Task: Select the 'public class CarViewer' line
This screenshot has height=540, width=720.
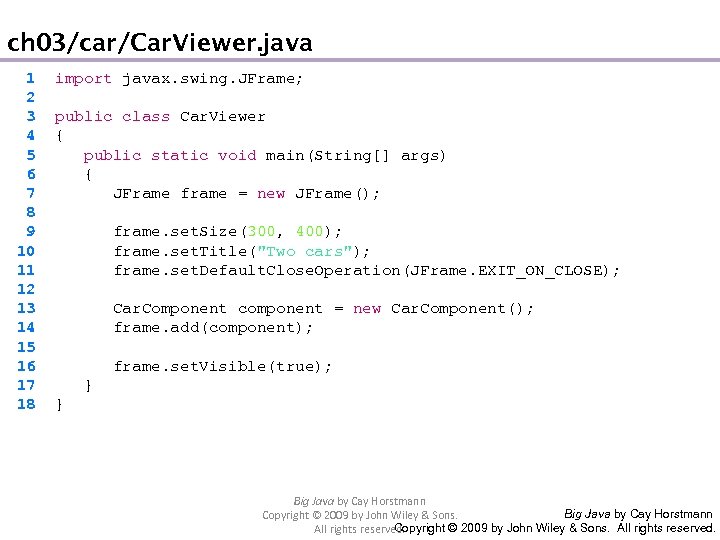Action: coord(160,117)
